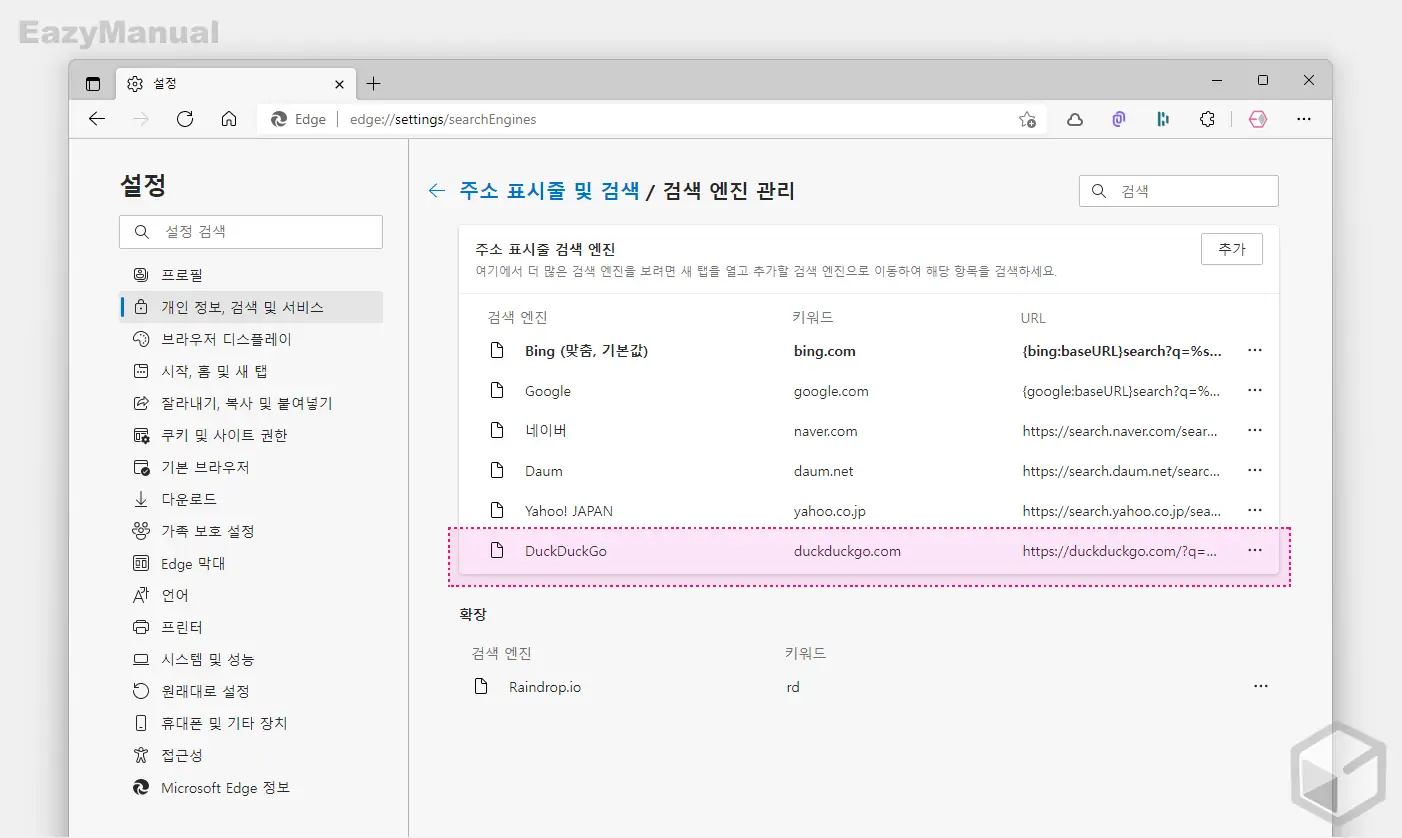Open the Extensions puzzle piece icon

pos(1207,119)
